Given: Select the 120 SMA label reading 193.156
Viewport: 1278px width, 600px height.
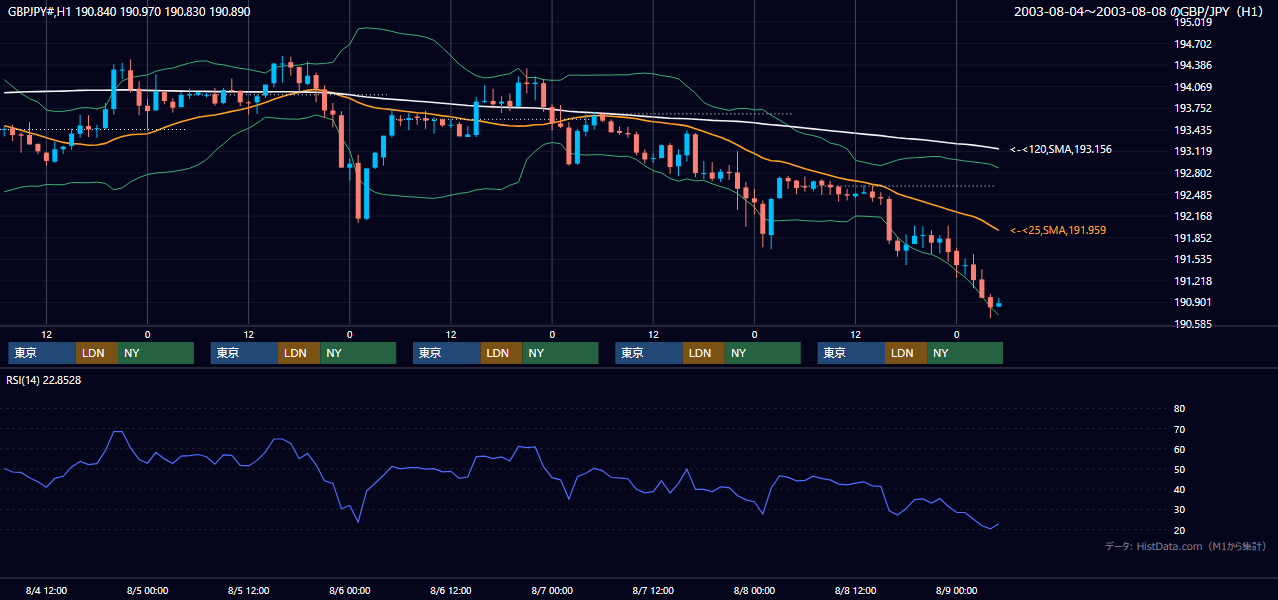Looking at the screenshot, I should [x=1061, y=149].
